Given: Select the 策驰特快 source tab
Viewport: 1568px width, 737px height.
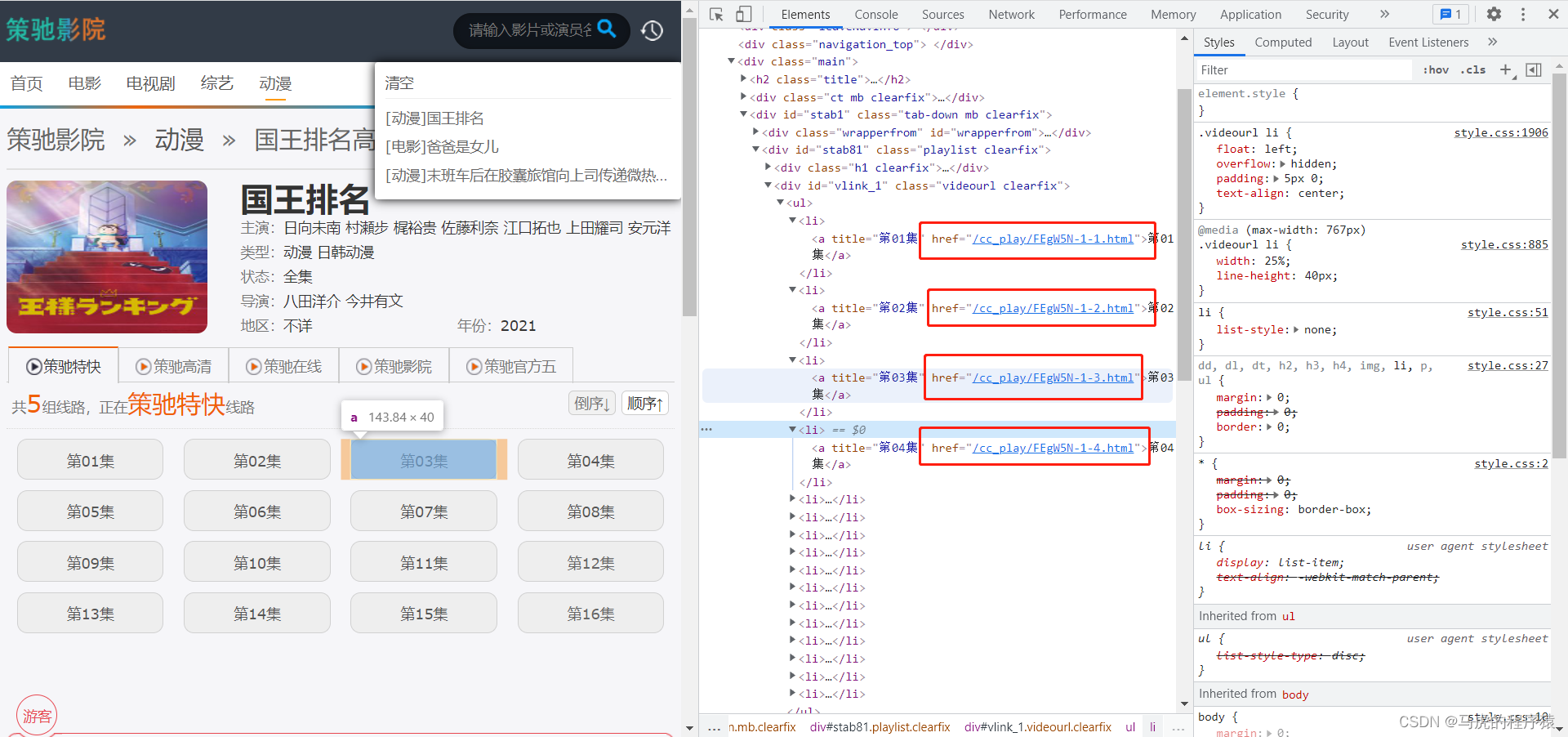Looking at the screenshot, I should click(x=64, y=366).
